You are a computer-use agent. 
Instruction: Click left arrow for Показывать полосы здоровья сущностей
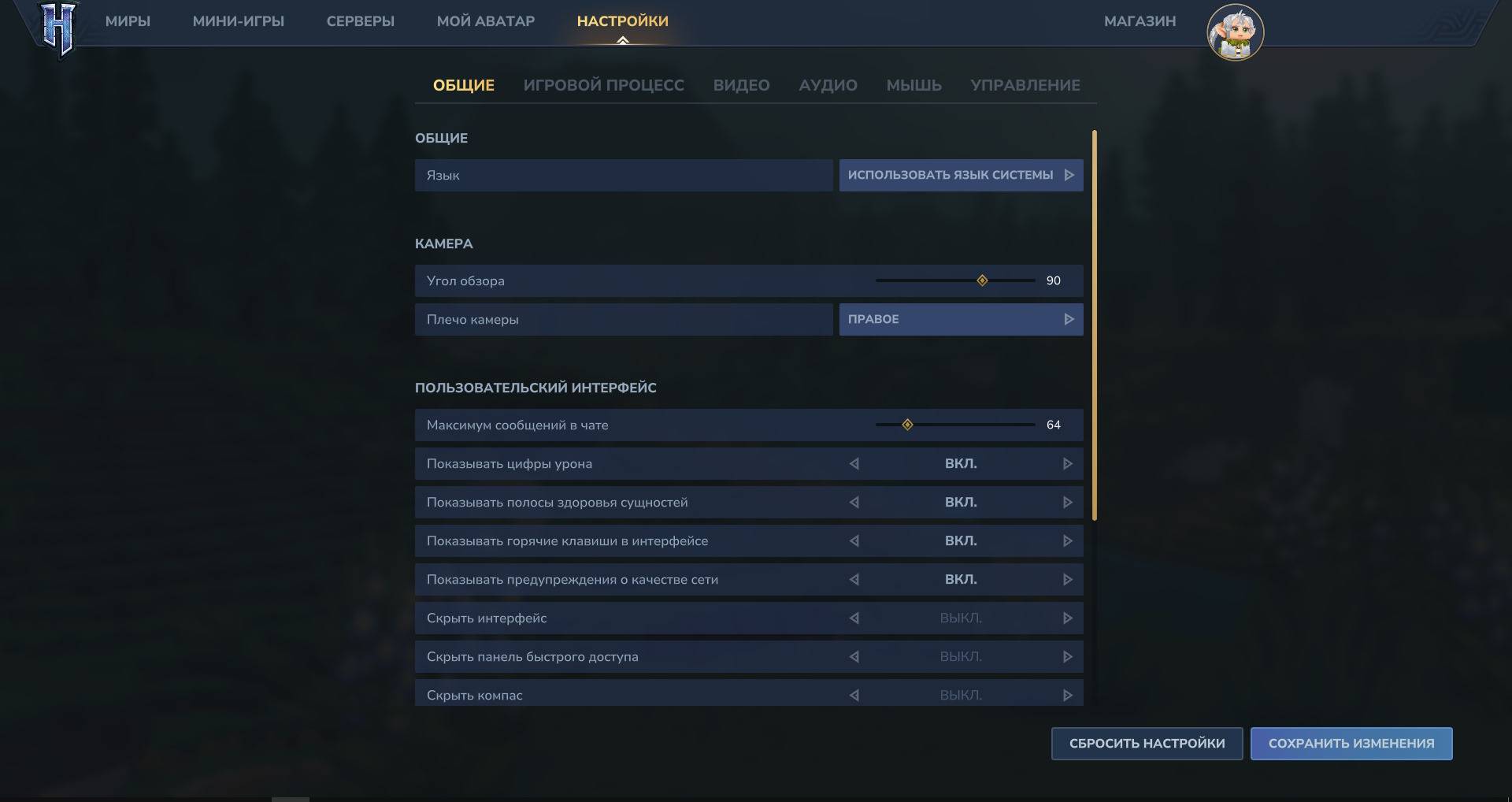[x=854, y=503]
